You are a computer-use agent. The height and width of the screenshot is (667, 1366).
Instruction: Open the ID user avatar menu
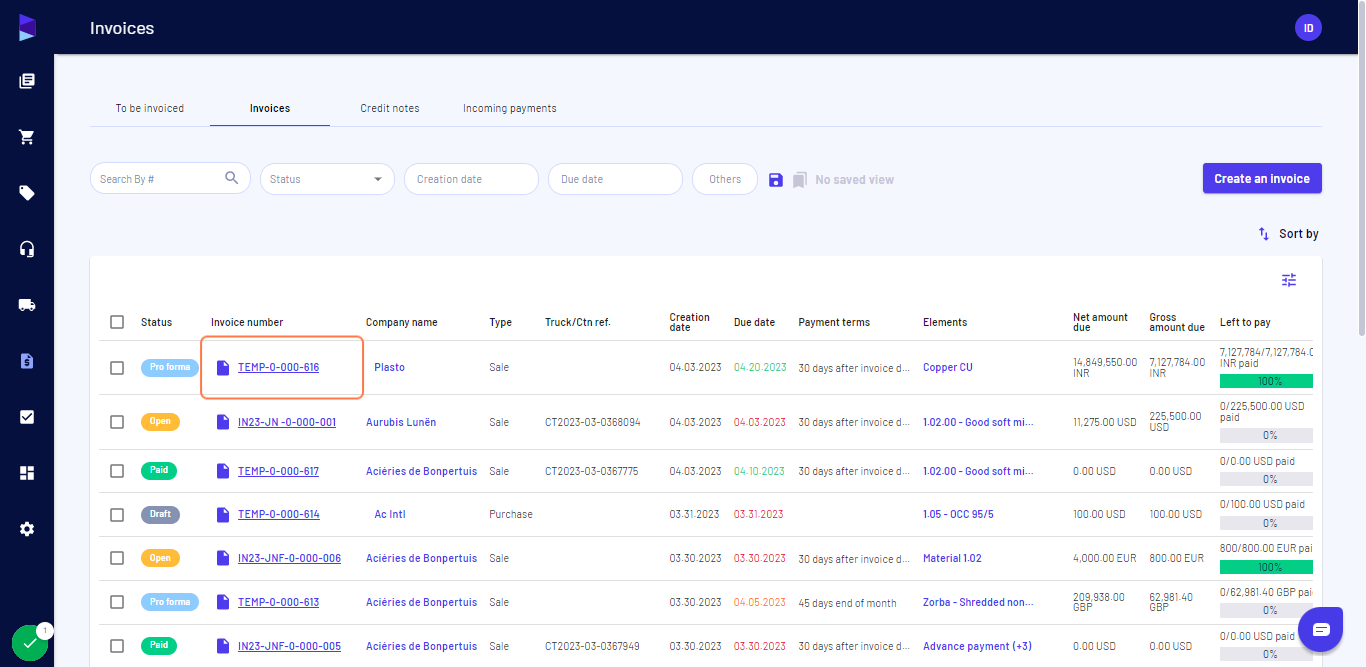pyautogui.click(x=1308, y=28)
